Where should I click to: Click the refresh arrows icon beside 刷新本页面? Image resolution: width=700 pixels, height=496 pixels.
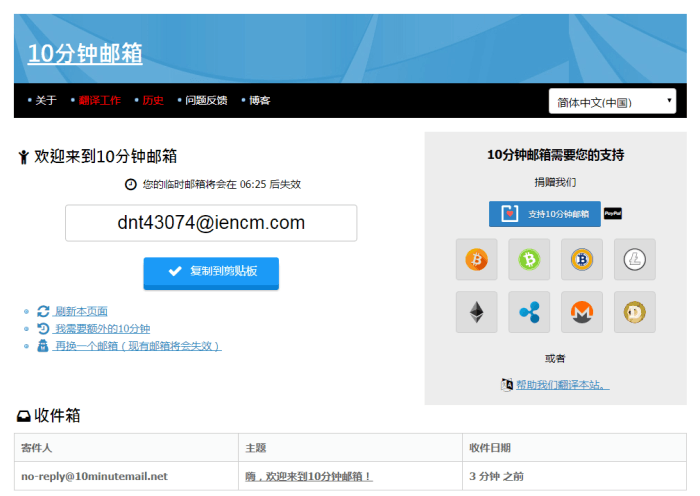tap(43, 311)
